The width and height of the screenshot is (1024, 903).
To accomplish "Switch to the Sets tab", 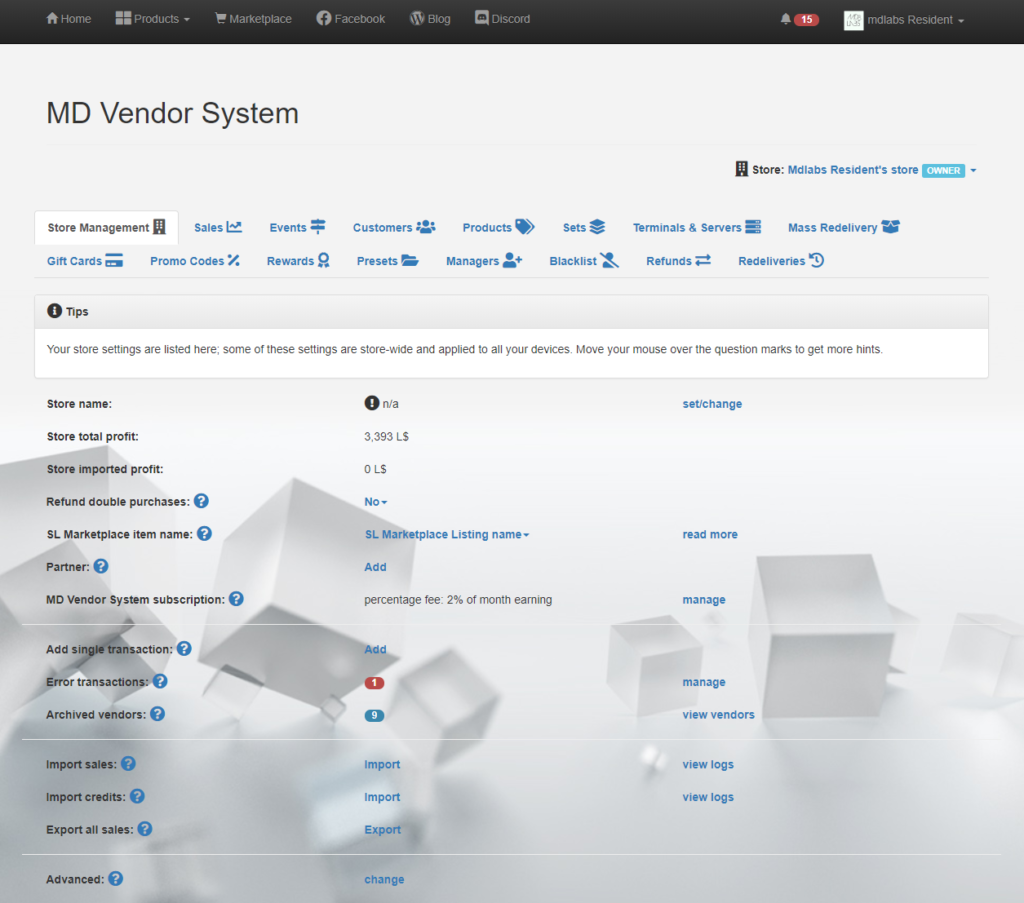I will 584,227.
